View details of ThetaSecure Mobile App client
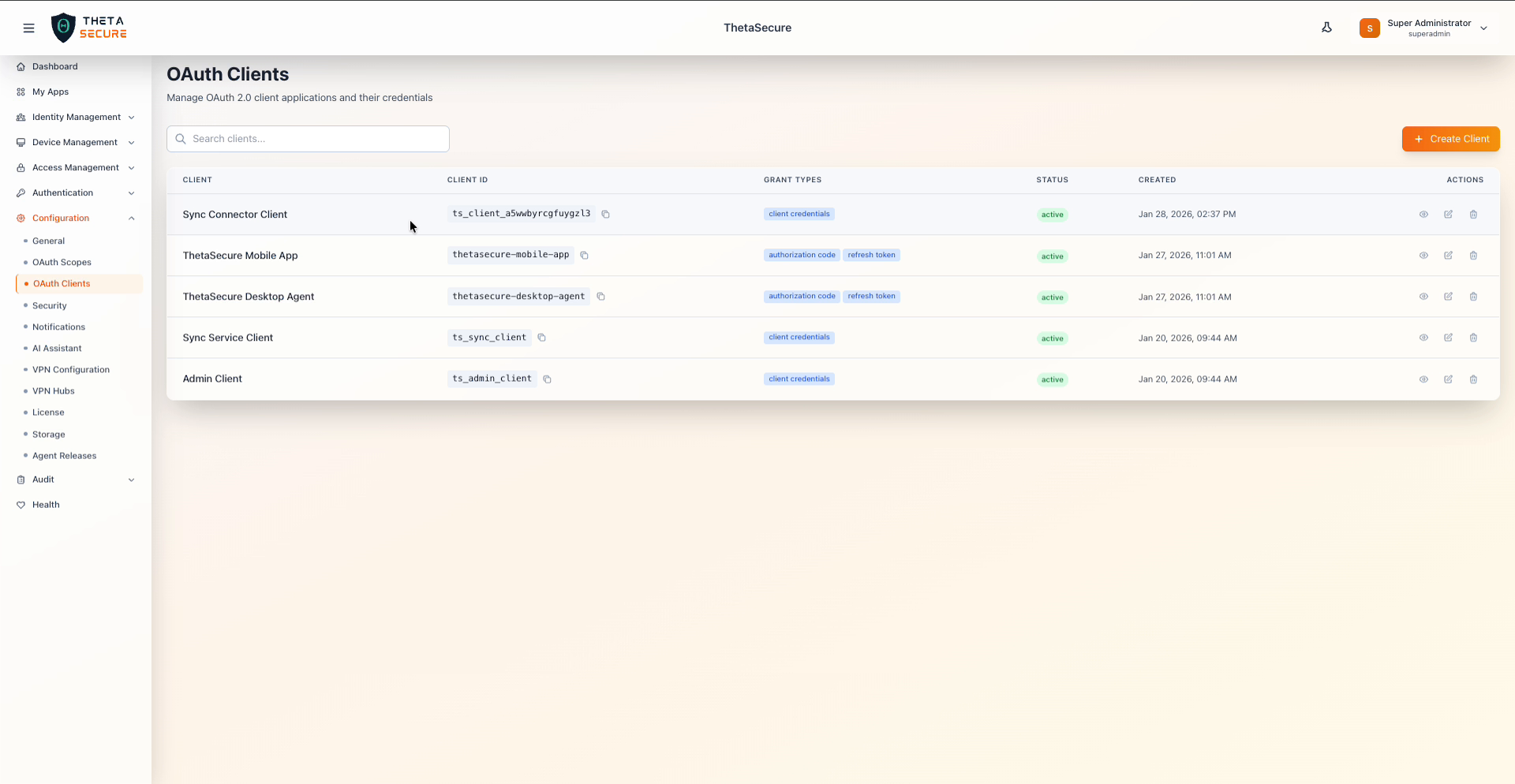The width and height of the screenshot is (1515, 784). pyautogui.click(x=1423, y=255)
